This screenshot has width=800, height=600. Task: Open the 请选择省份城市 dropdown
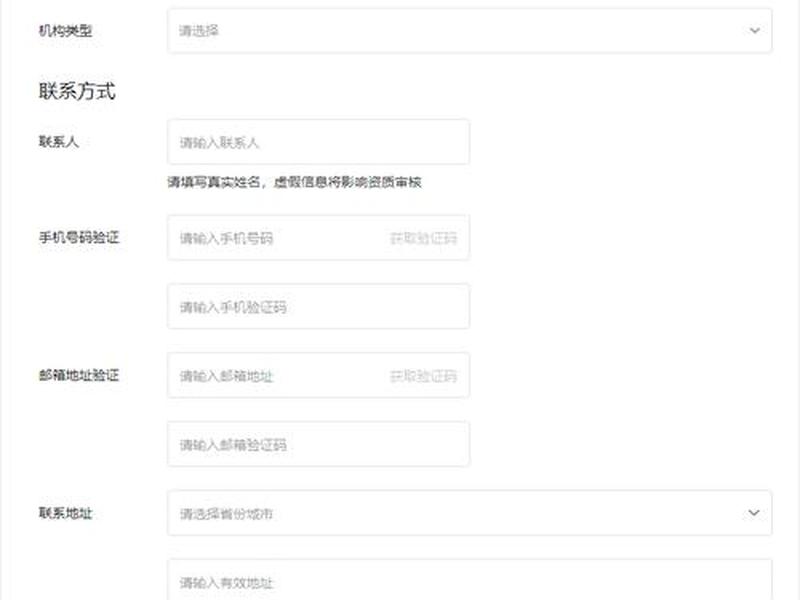[x=469, y=513]
